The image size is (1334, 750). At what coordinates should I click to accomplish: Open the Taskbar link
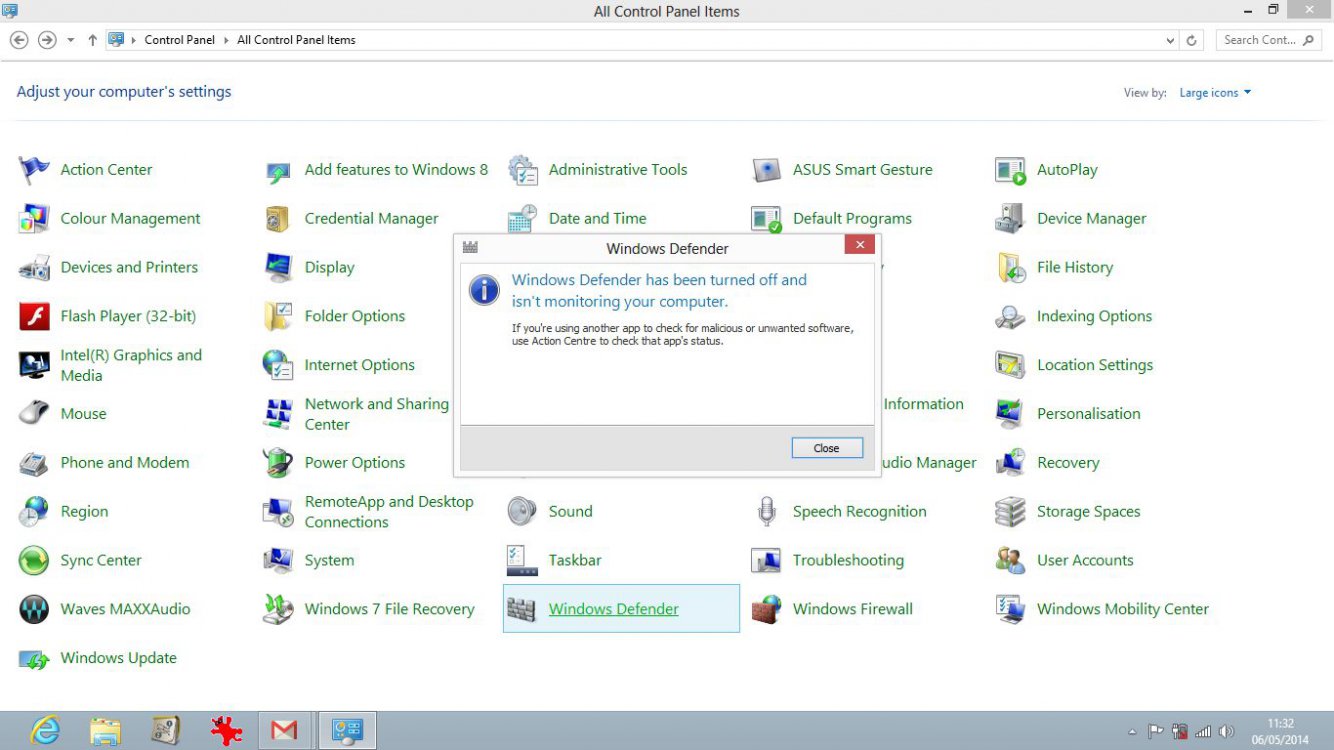575,560
